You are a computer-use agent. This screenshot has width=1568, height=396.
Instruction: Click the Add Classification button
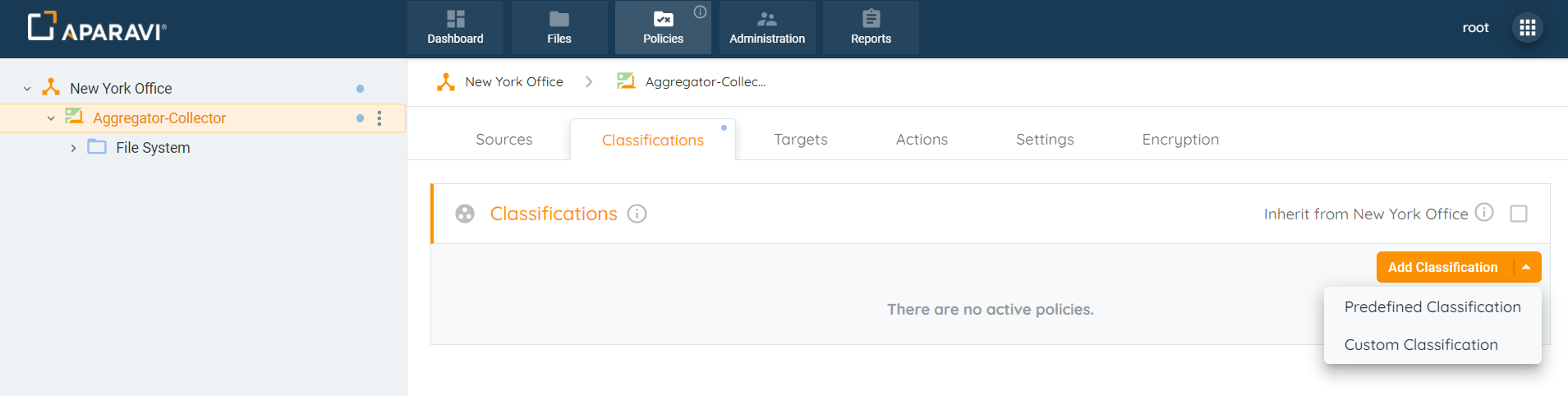tap(1442, 267)
